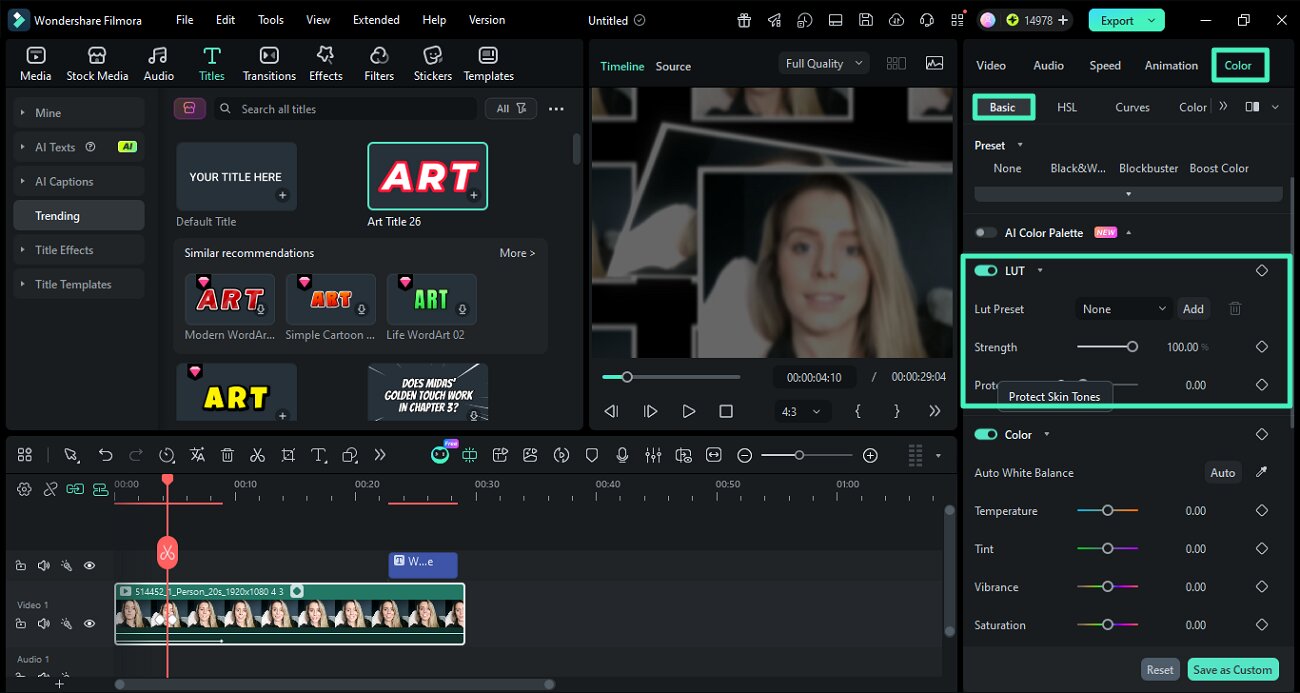Viewport: 1300px width, 693px height.
Task: Open the cloud upload icon in title bar
Action: 896,20
